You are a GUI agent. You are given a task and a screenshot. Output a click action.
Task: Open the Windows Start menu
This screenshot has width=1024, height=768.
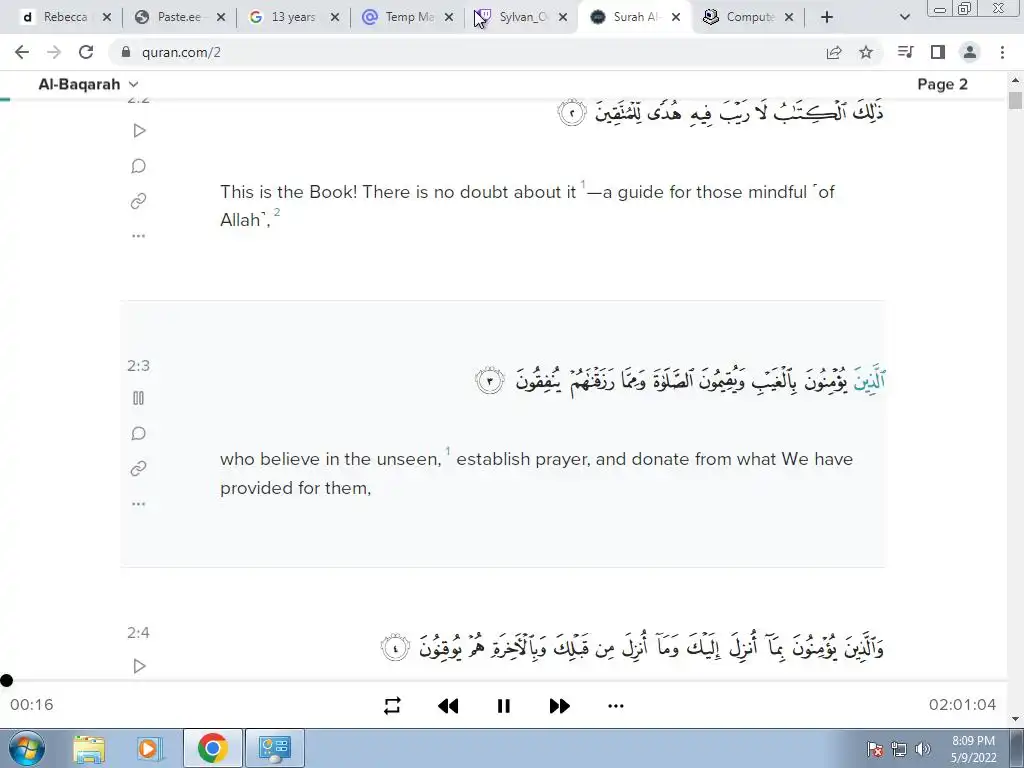[x=27, y=748]
